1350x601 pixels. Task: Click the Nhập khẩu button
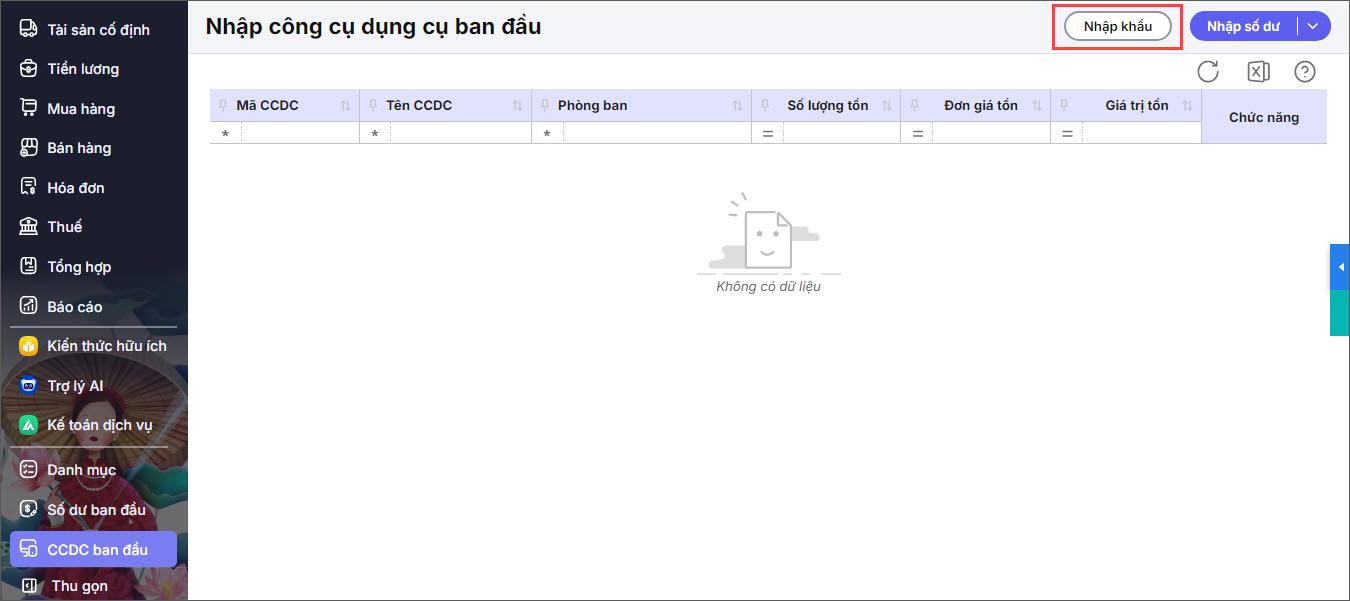(x=1117, y=27)
